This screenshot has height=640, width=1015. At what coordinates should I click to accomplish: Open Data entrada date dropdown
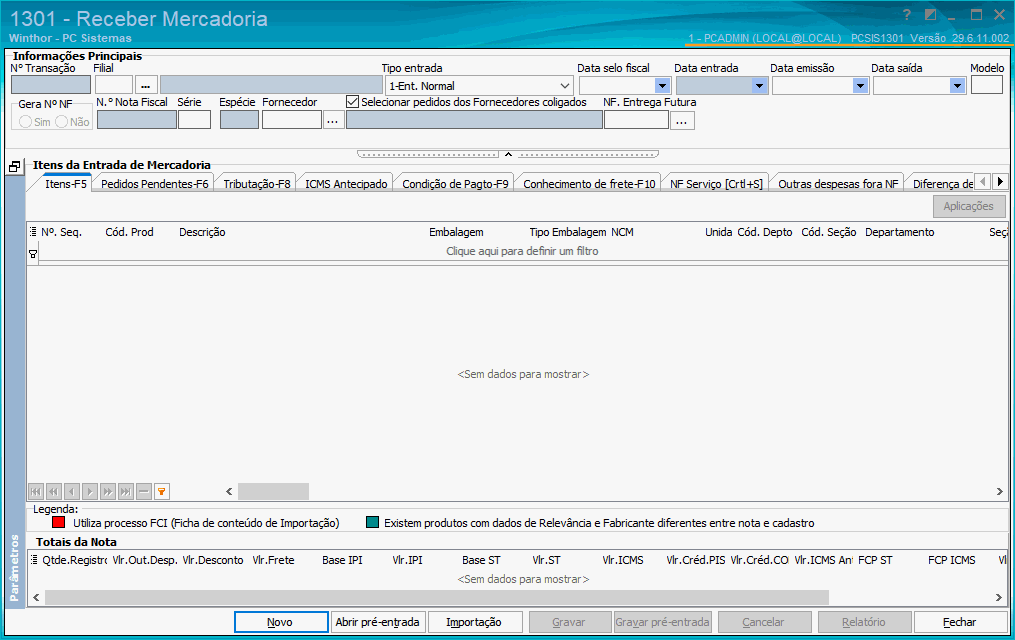pos(759,85)
